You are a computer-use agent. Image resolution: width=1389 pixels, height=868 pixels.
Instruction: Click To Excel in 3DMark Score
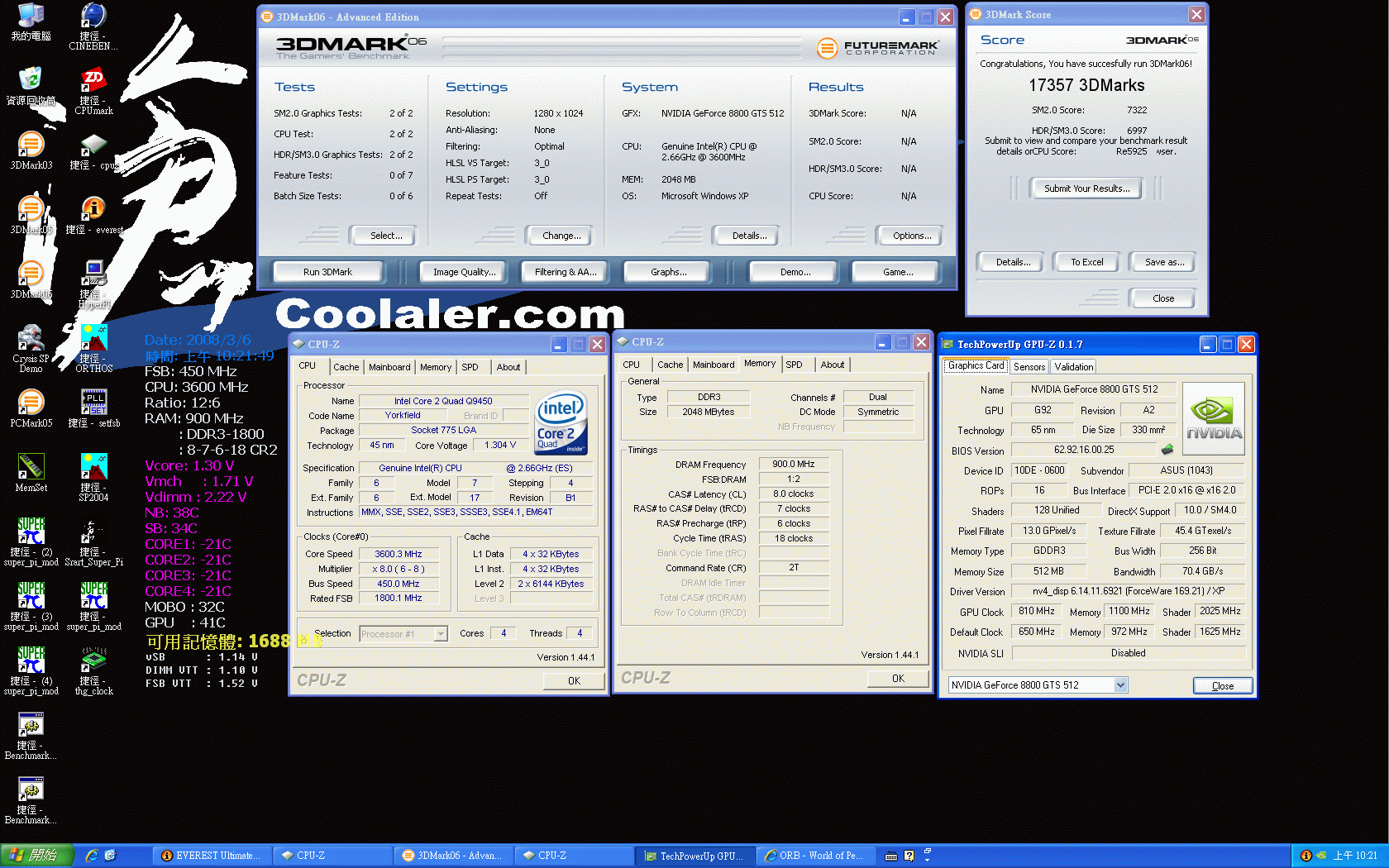(1087, 262)
